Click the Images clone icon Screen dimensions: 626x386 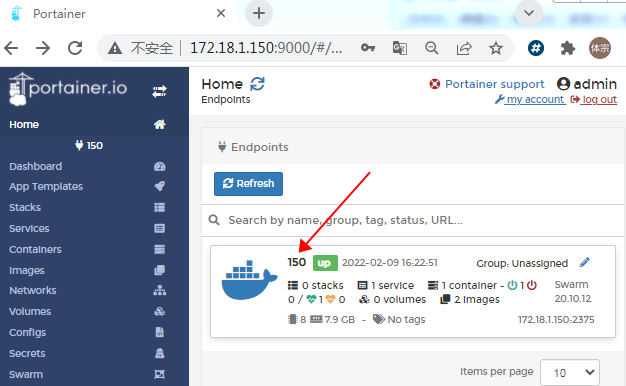point(160,270)
